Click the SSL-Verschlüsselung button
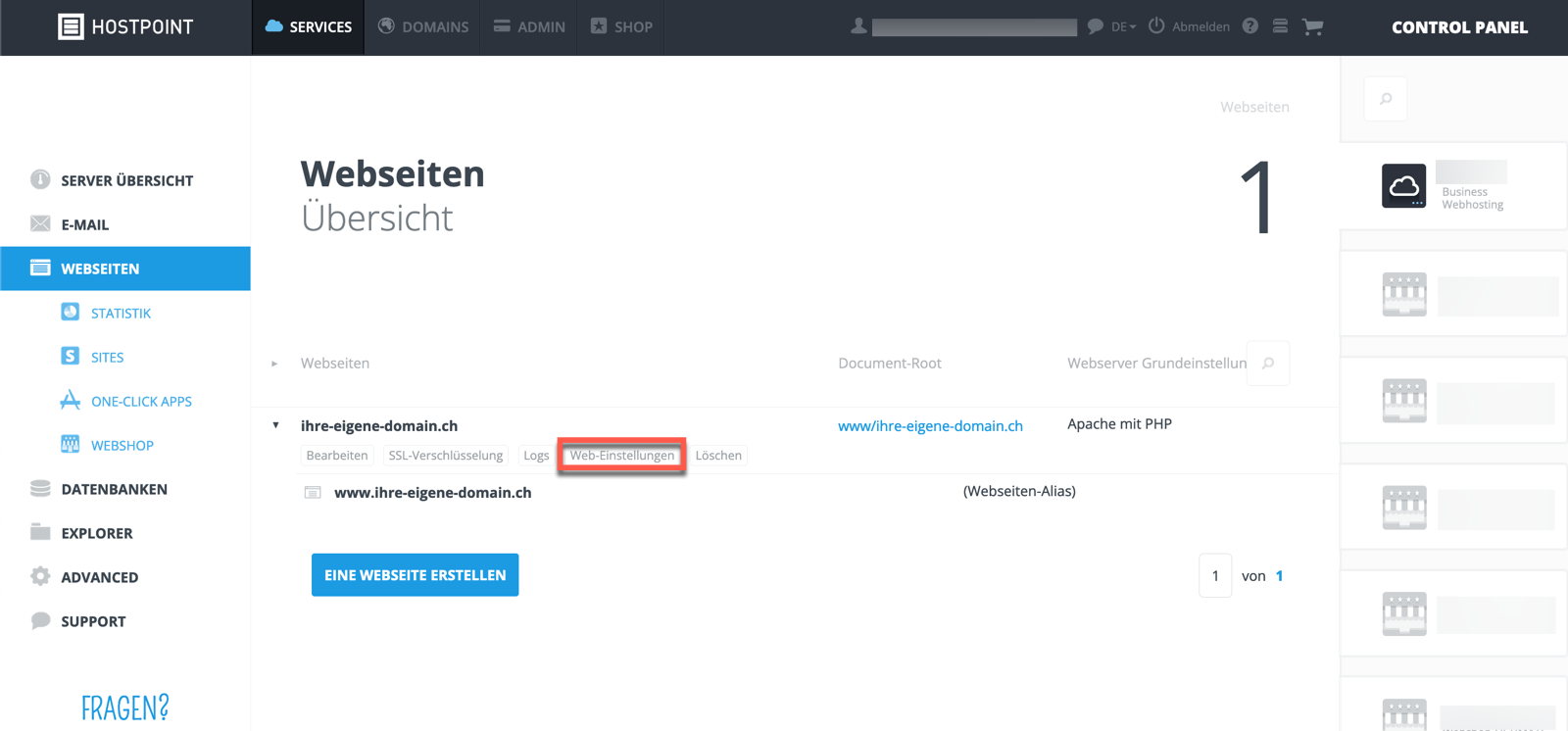This screenshot has height=731, width=1568. (x=445, y=456)
